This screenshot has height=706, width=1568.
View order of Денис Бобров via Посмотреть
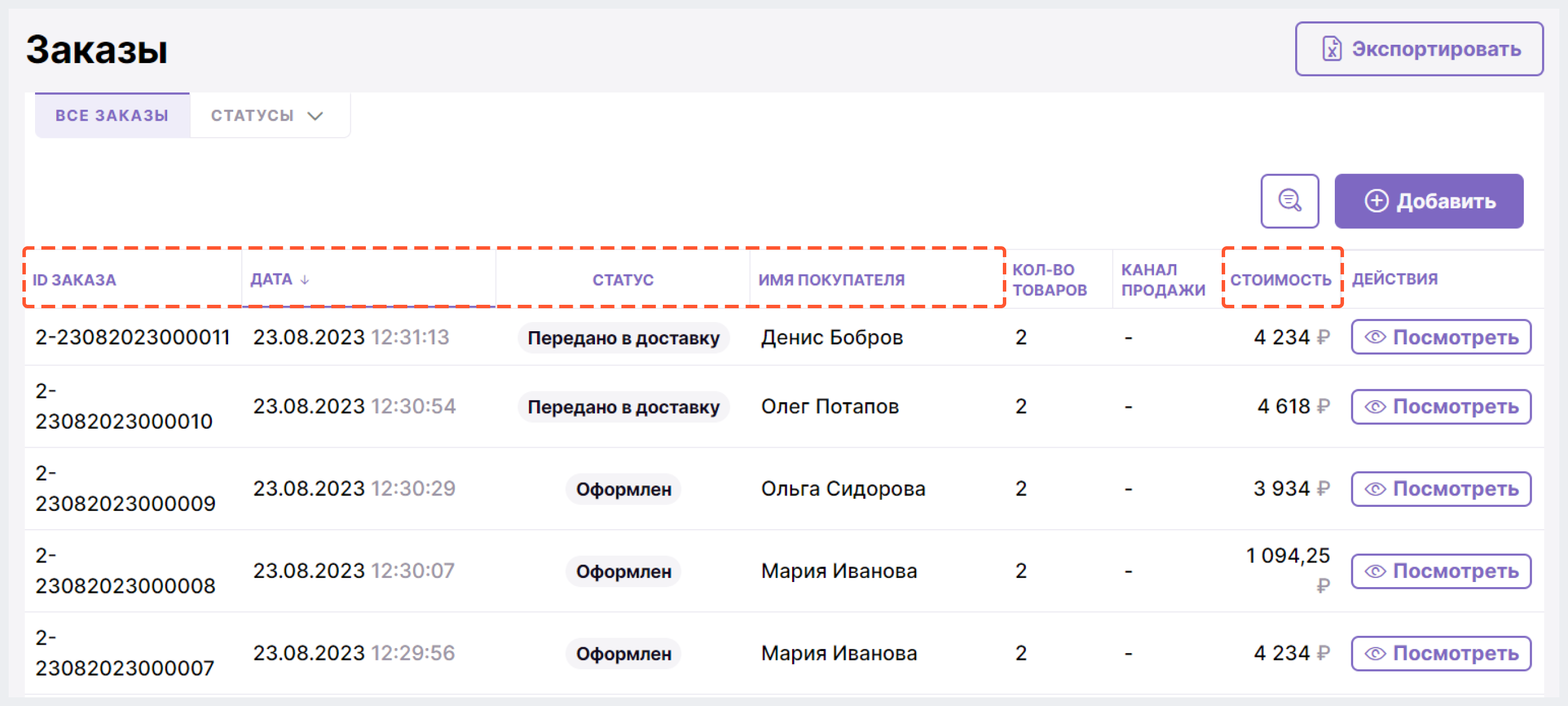[x=1441, y=337]
